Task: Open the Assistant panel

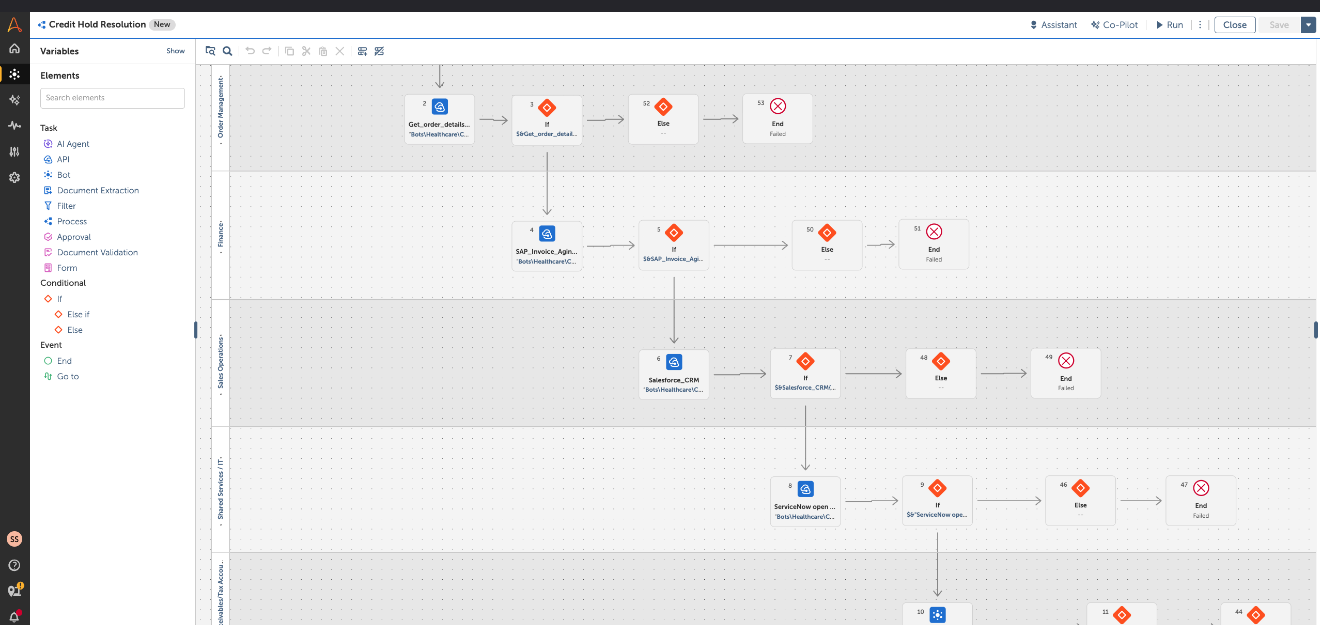Action: coord(1054,25)
